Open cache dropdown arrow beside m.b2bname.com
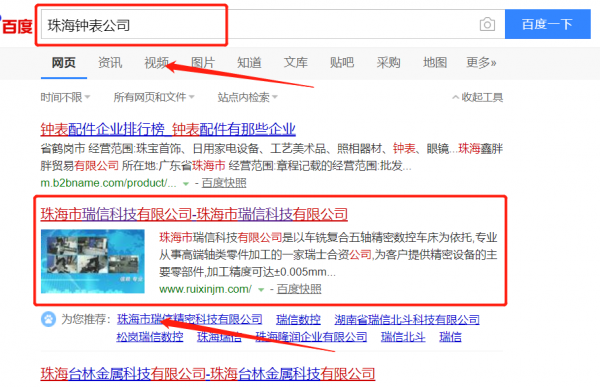This screenshot has height=387, width=600. pos(186,184)
